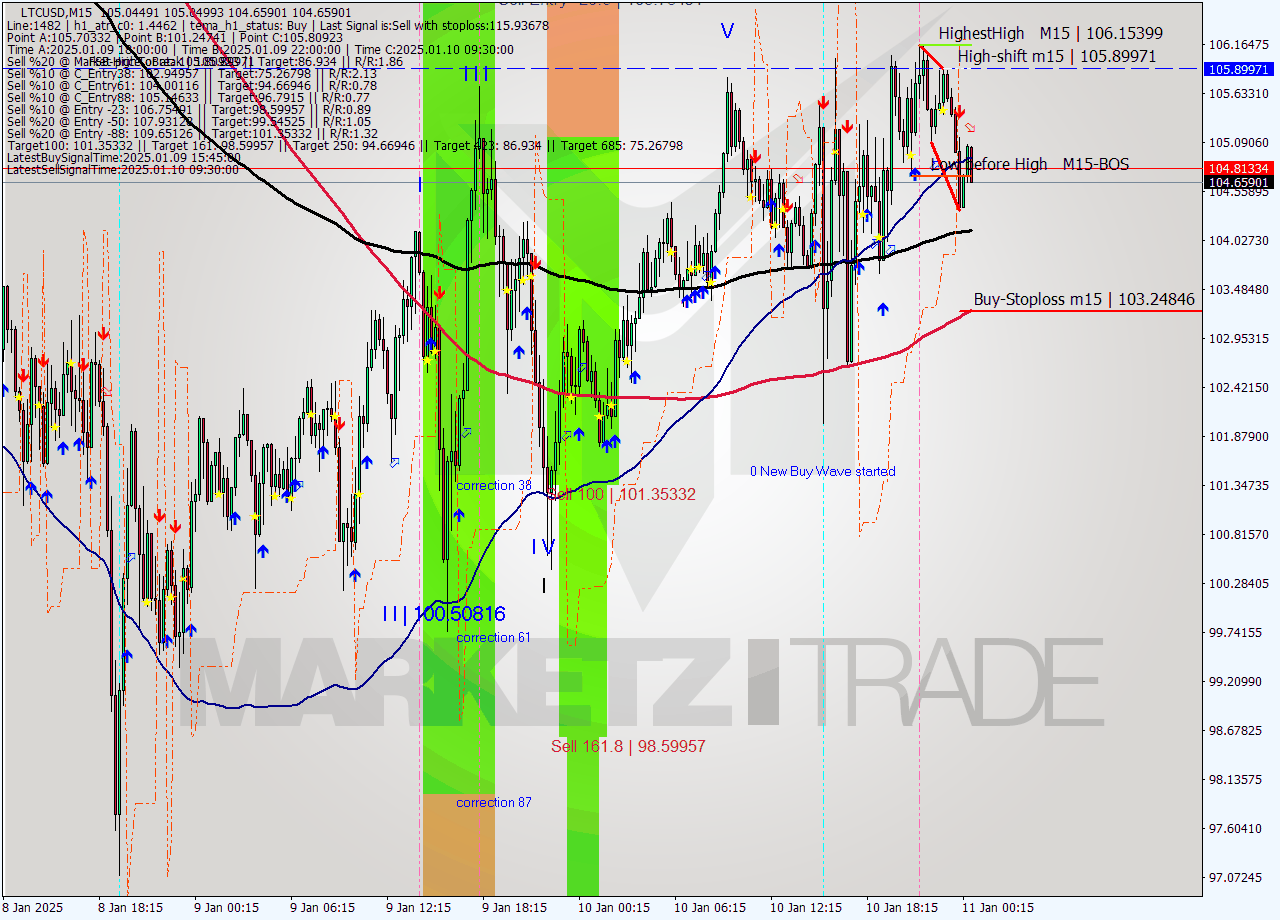Click the 'Sell 161.8 | 98.59957' label
Screen dimensions: 1280x920
pyautogui.click(x=628, y=746)
